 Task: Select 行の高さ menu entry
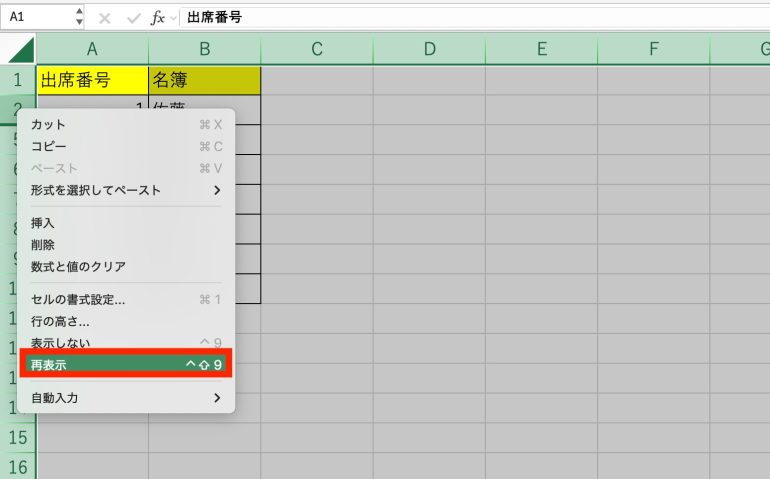click(x=60, y=321)
